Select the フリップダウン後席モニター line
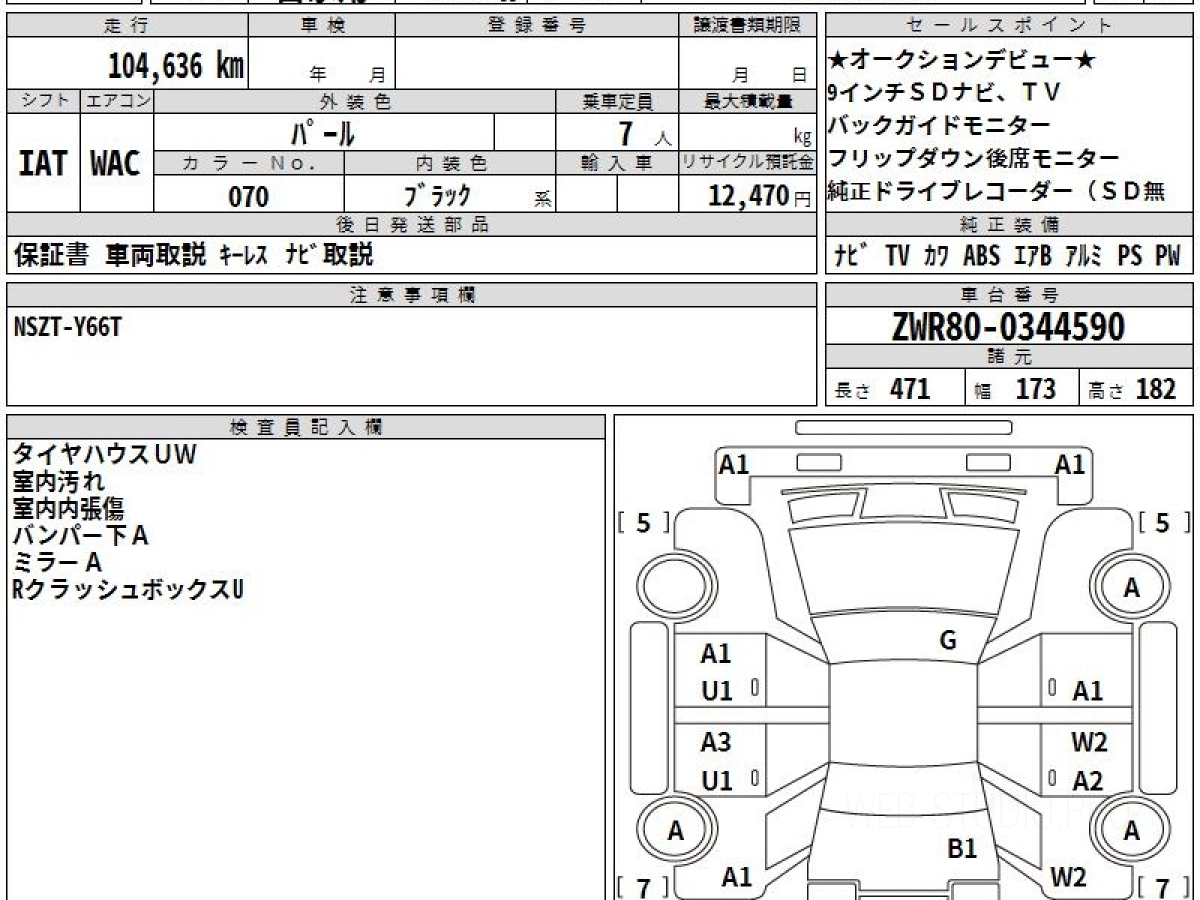Image resolution: width=1200 pixels, height=900 pixels. click(974, 159)
